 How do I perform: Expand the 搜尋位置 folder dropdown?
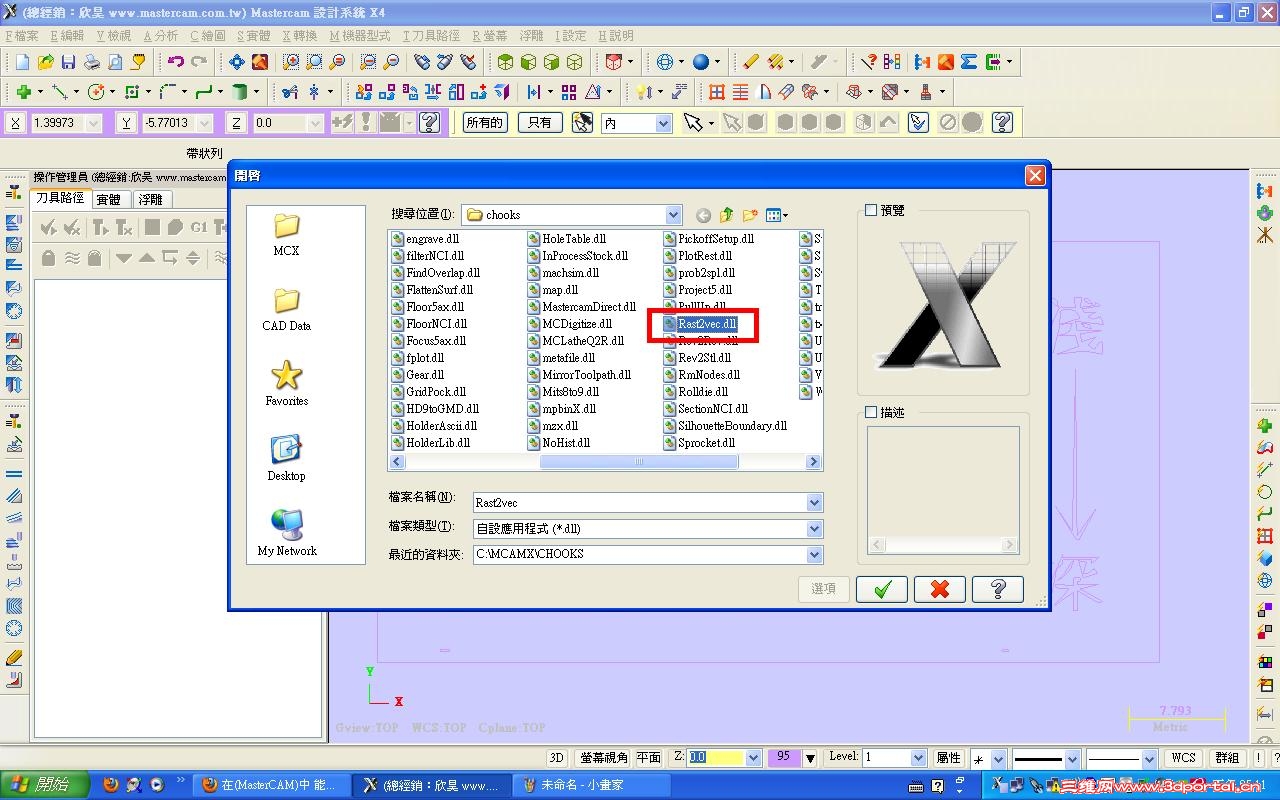click(673, 215)
